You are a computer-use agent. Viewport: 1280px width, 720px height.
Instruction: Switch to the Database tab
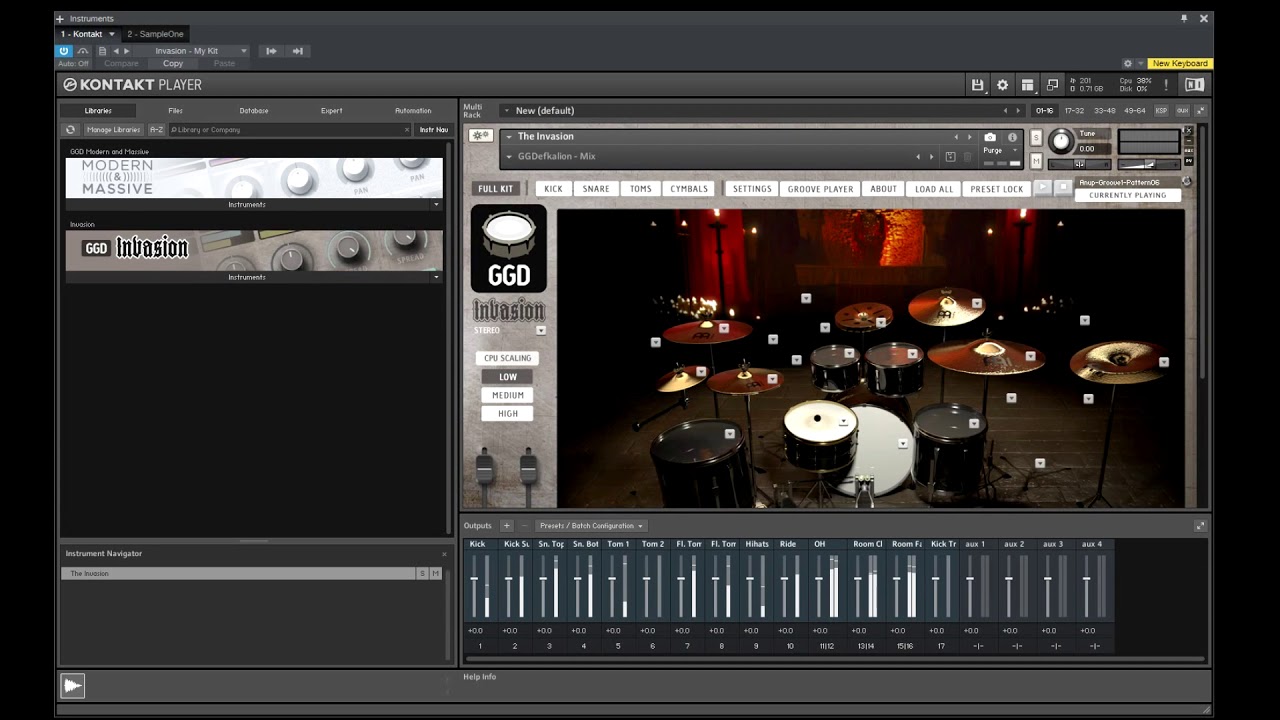(x=254, y=111)
